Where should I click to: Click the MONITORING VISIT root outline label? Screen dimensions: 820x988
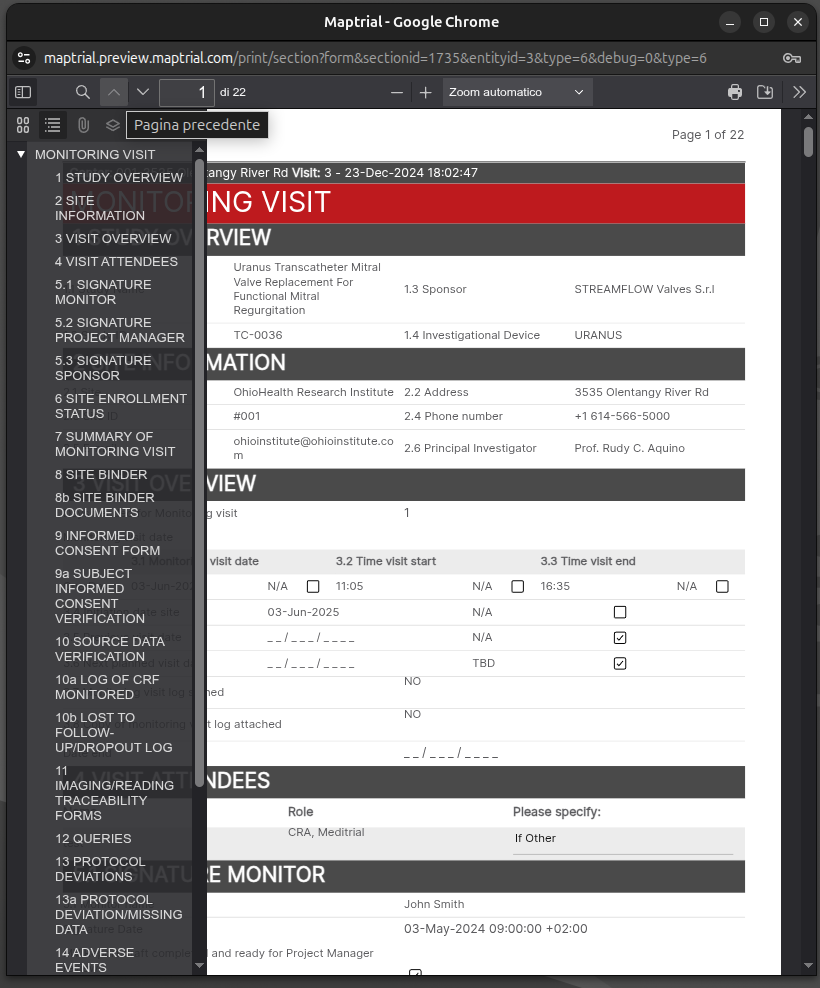point(95,154)
